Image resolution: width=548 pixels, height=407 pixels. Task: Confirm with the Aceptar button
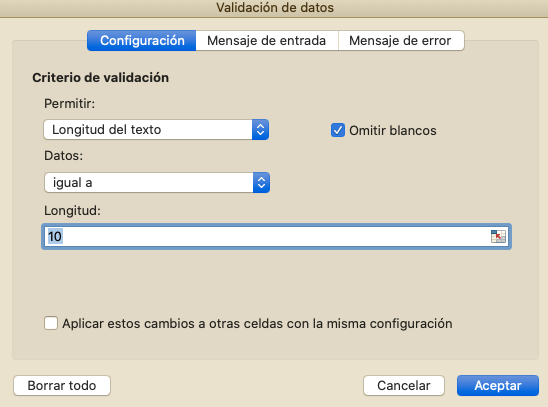(498, 386)
